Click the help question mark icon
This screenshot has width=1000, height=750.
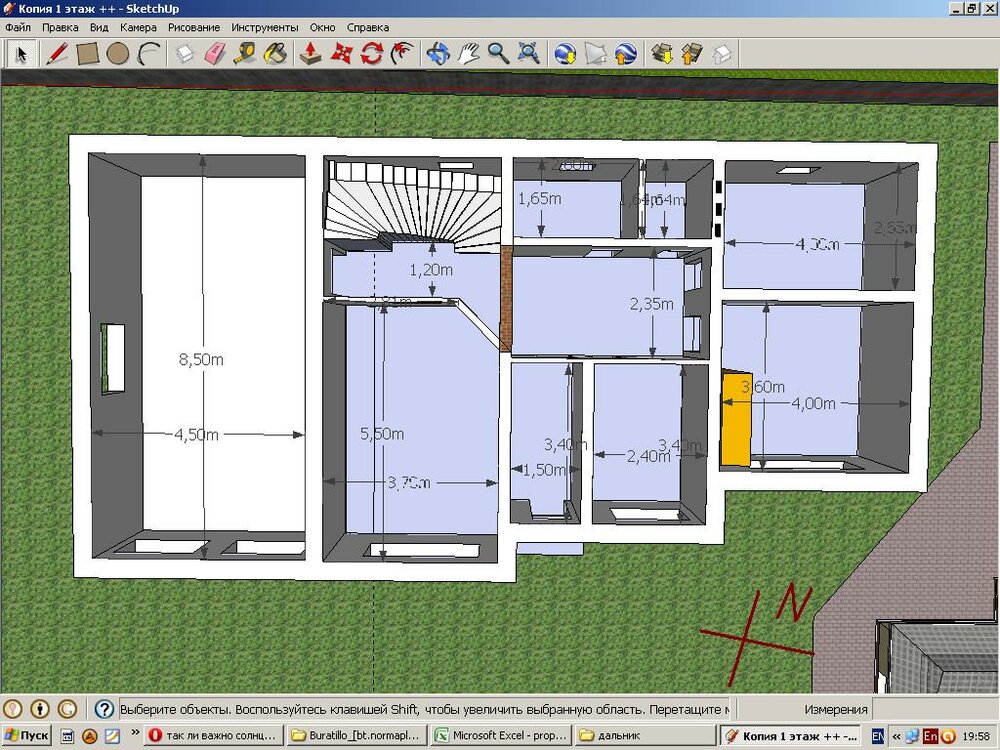pos(104,709)
